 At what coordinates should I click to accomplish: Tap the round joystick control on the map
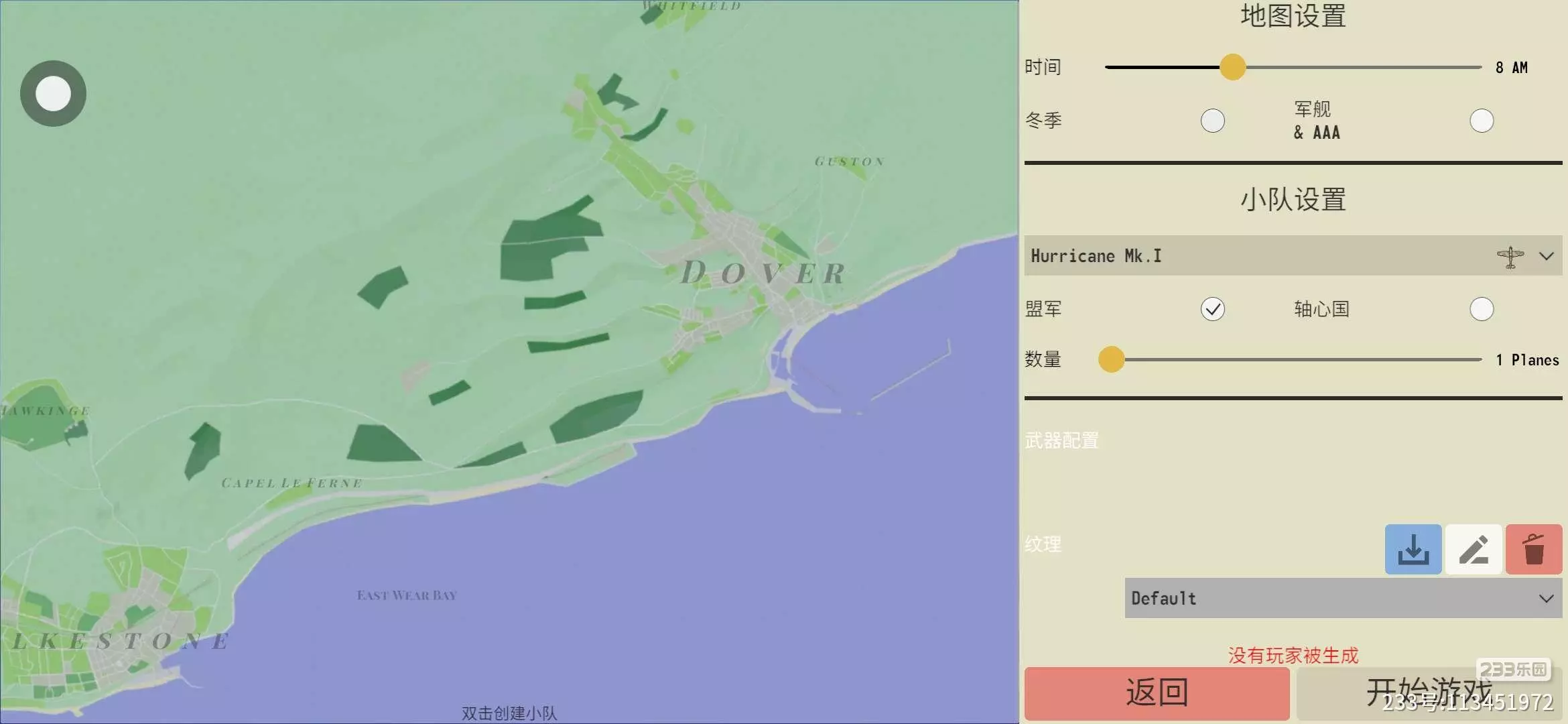coord(53,94)
